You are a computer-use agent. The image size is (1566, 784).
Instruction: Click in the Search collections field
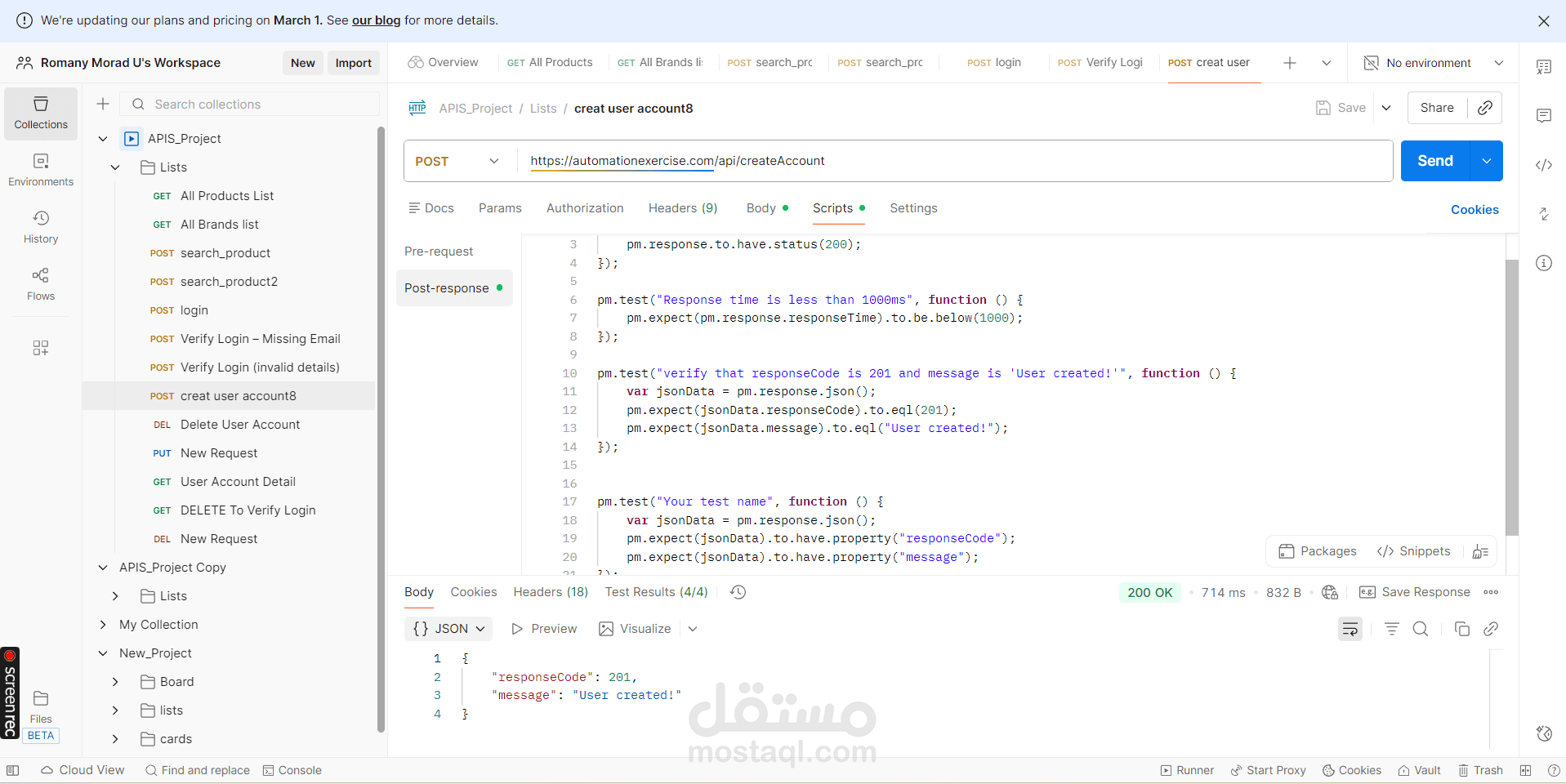coord(250,104)
